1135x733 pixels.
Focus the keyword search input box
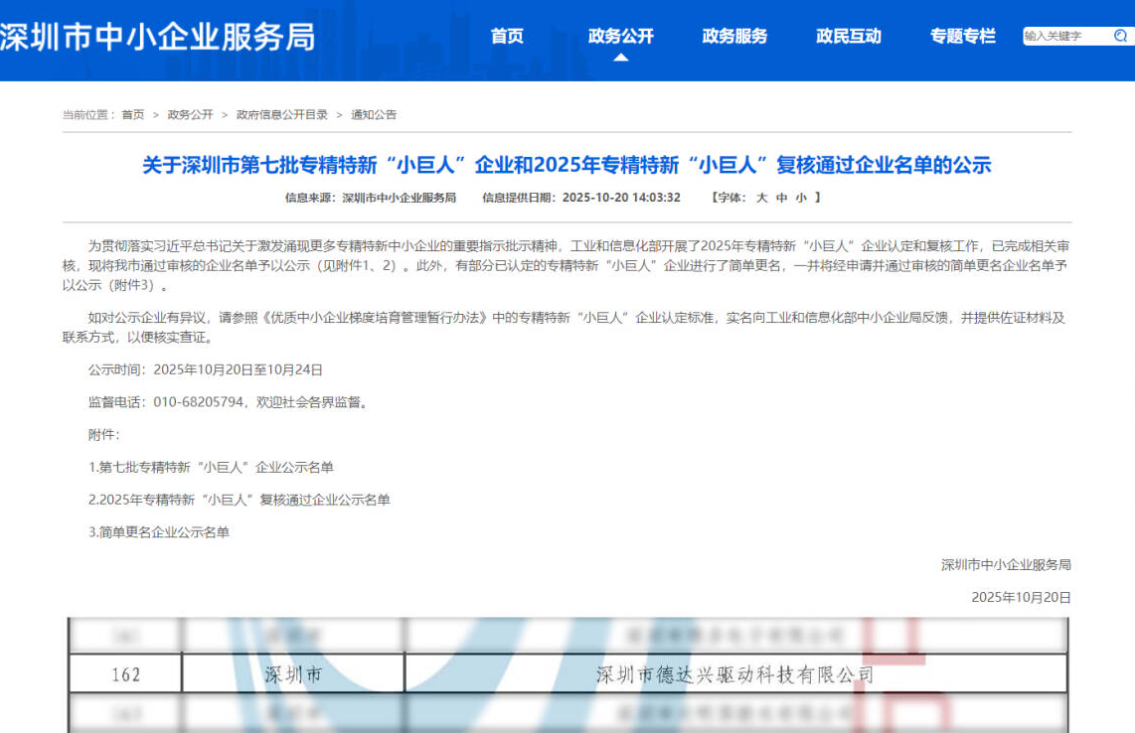[x=1065, y=36]
